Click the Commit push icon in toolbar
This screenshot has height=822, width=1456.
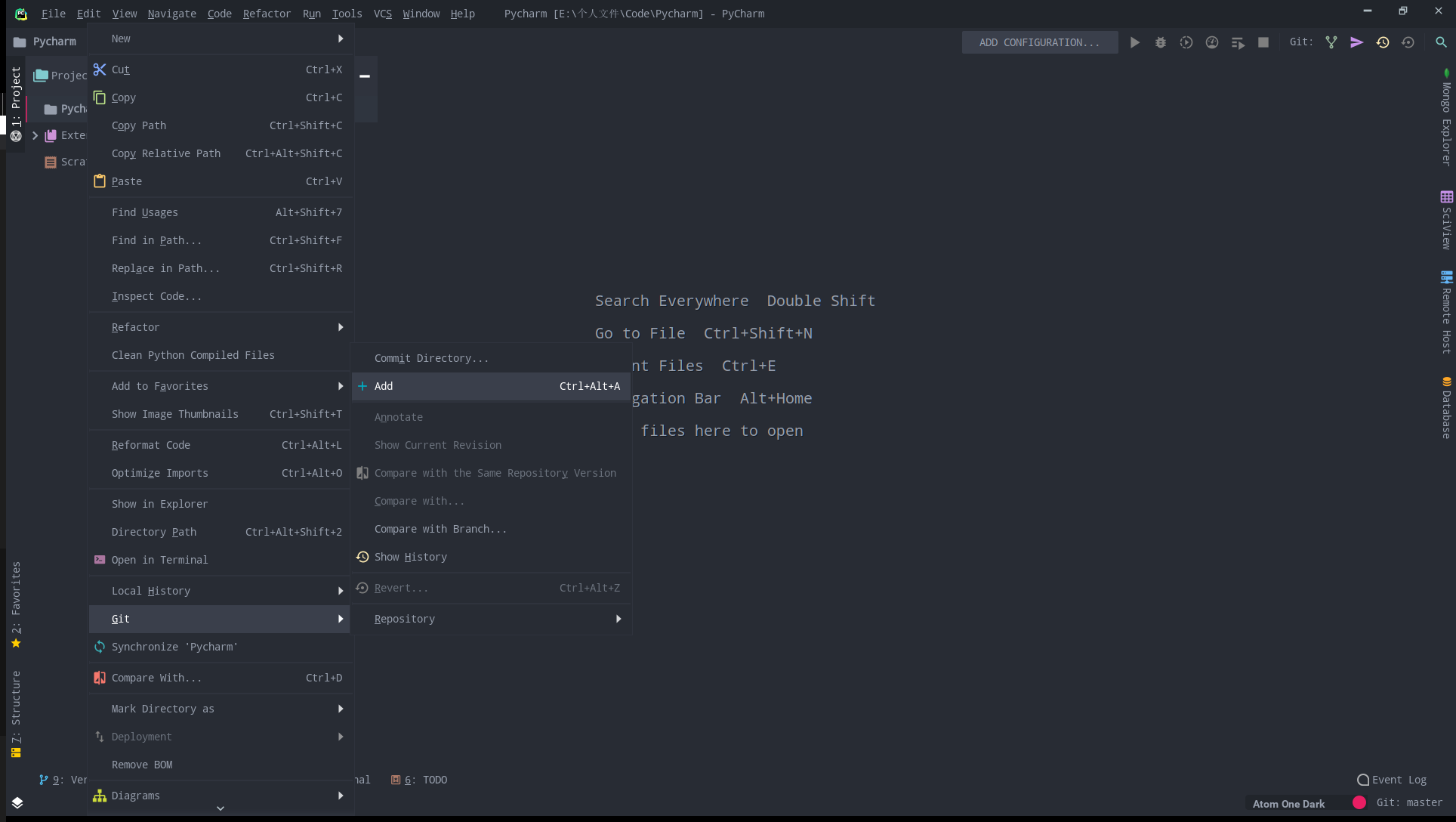[1357, 42]
